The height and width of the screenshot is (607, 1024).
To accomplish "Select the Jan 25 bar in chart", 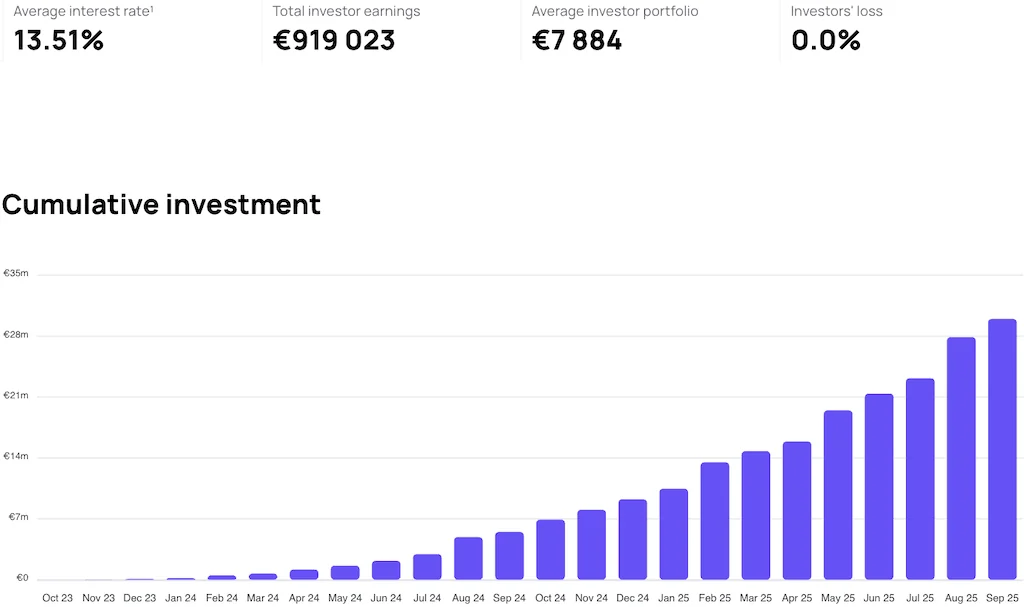I will [674, 534].
